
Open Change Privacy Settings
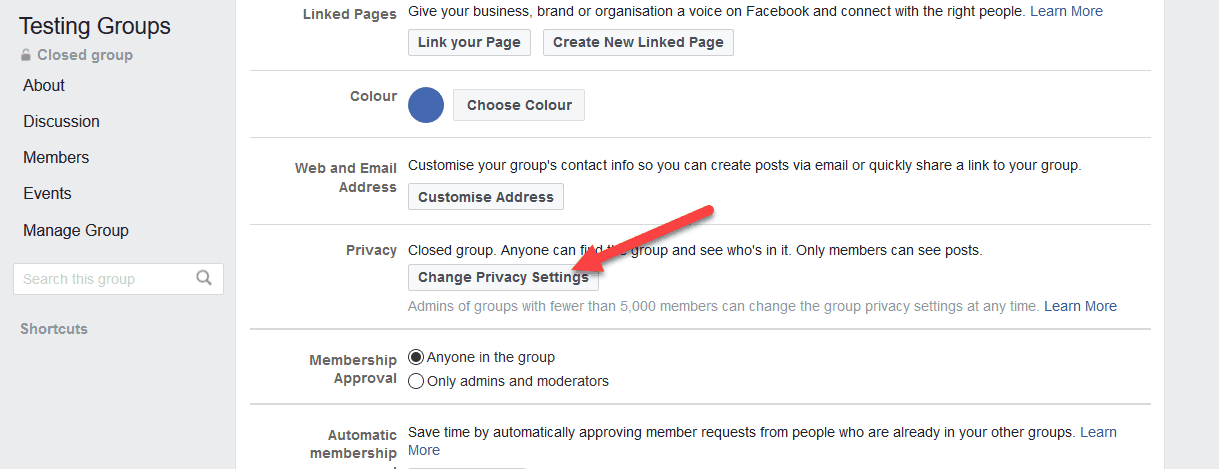(x=503, y=277)
